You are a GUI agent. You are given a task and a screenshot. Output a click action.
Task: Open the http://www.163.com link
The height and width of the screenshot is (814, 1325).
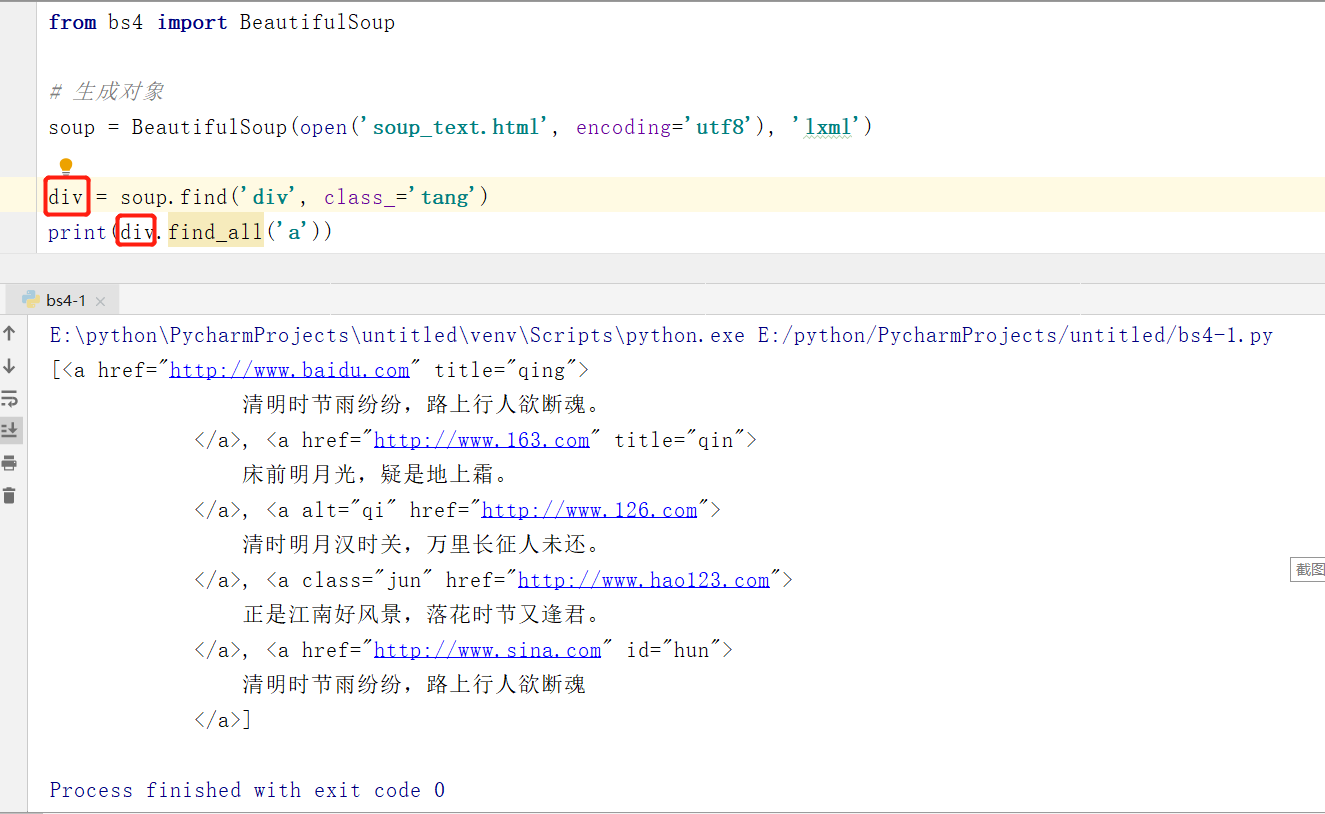click(482, 441)
